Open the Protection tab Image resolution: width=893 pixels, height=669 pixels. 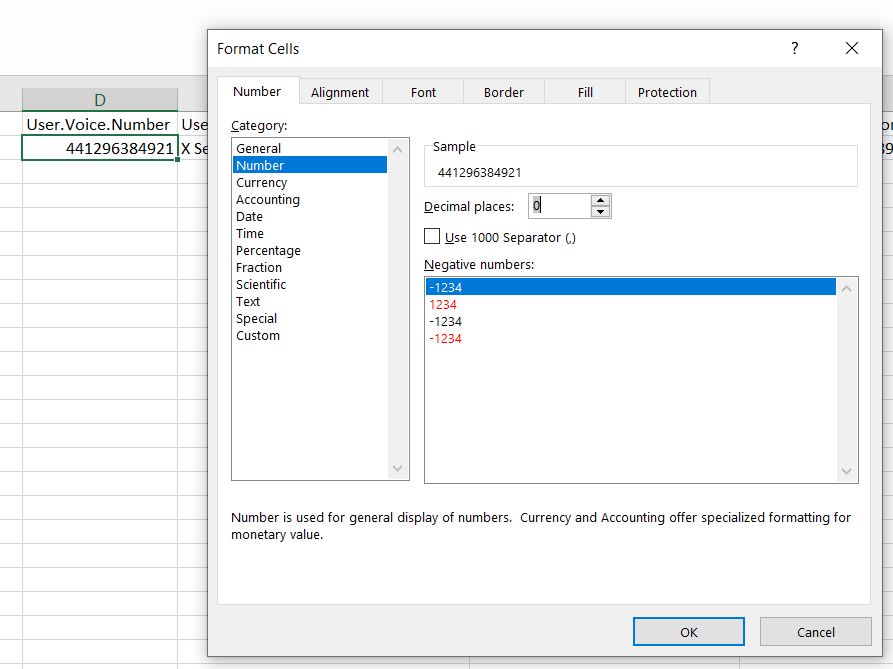pos(667,92)
